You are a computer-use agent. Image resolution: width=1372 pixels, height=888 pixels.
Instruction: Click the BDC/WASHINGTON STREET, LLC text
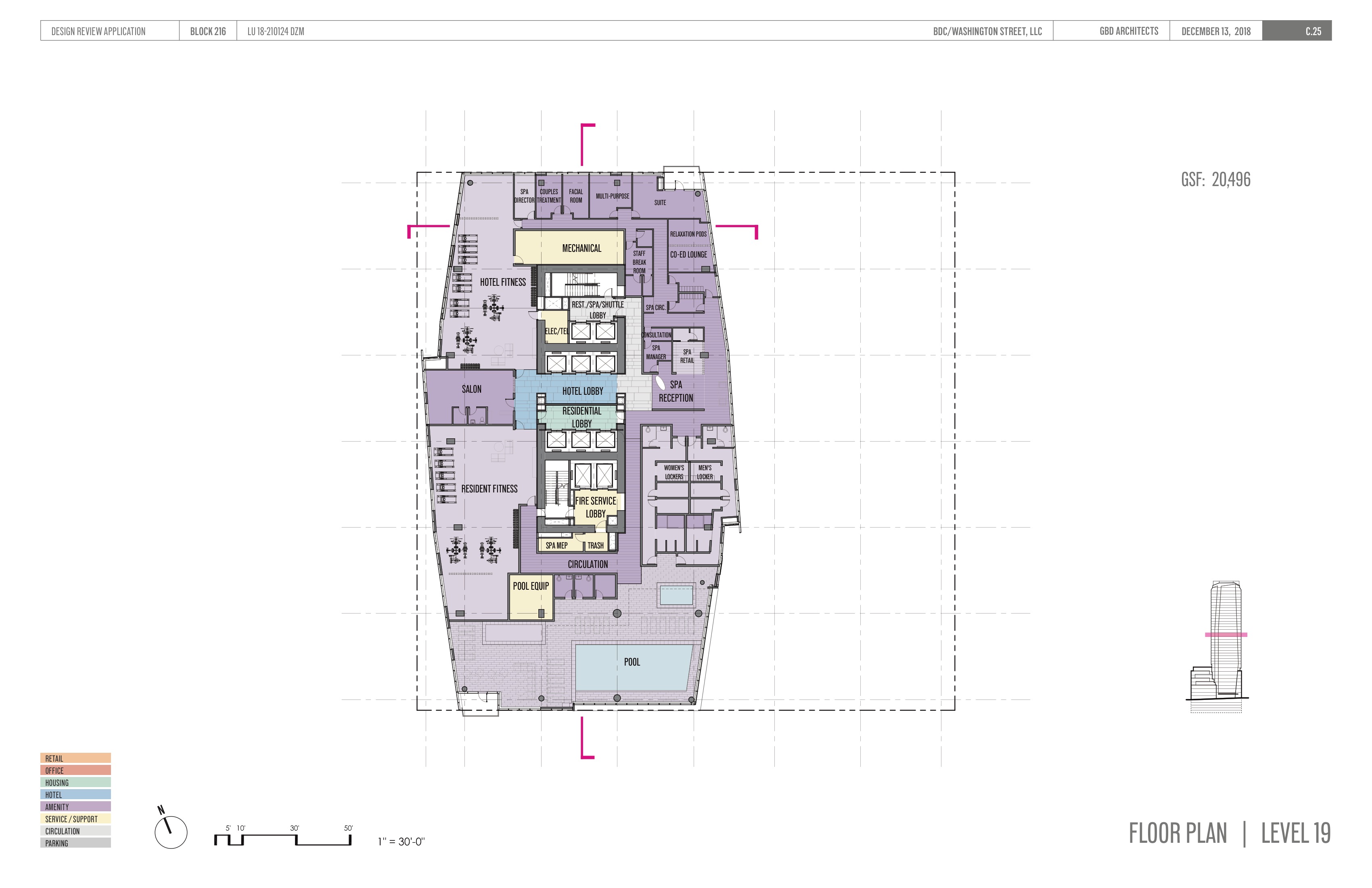coord(987,32)
